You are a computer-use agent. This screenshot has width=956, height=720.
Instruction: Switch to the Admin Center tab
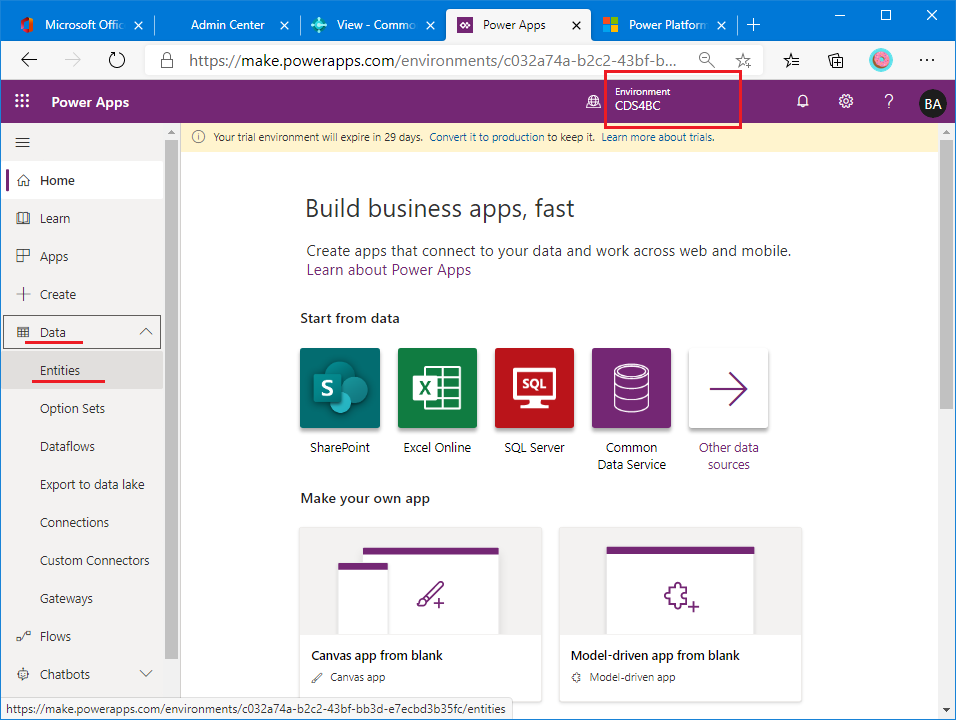227,25
